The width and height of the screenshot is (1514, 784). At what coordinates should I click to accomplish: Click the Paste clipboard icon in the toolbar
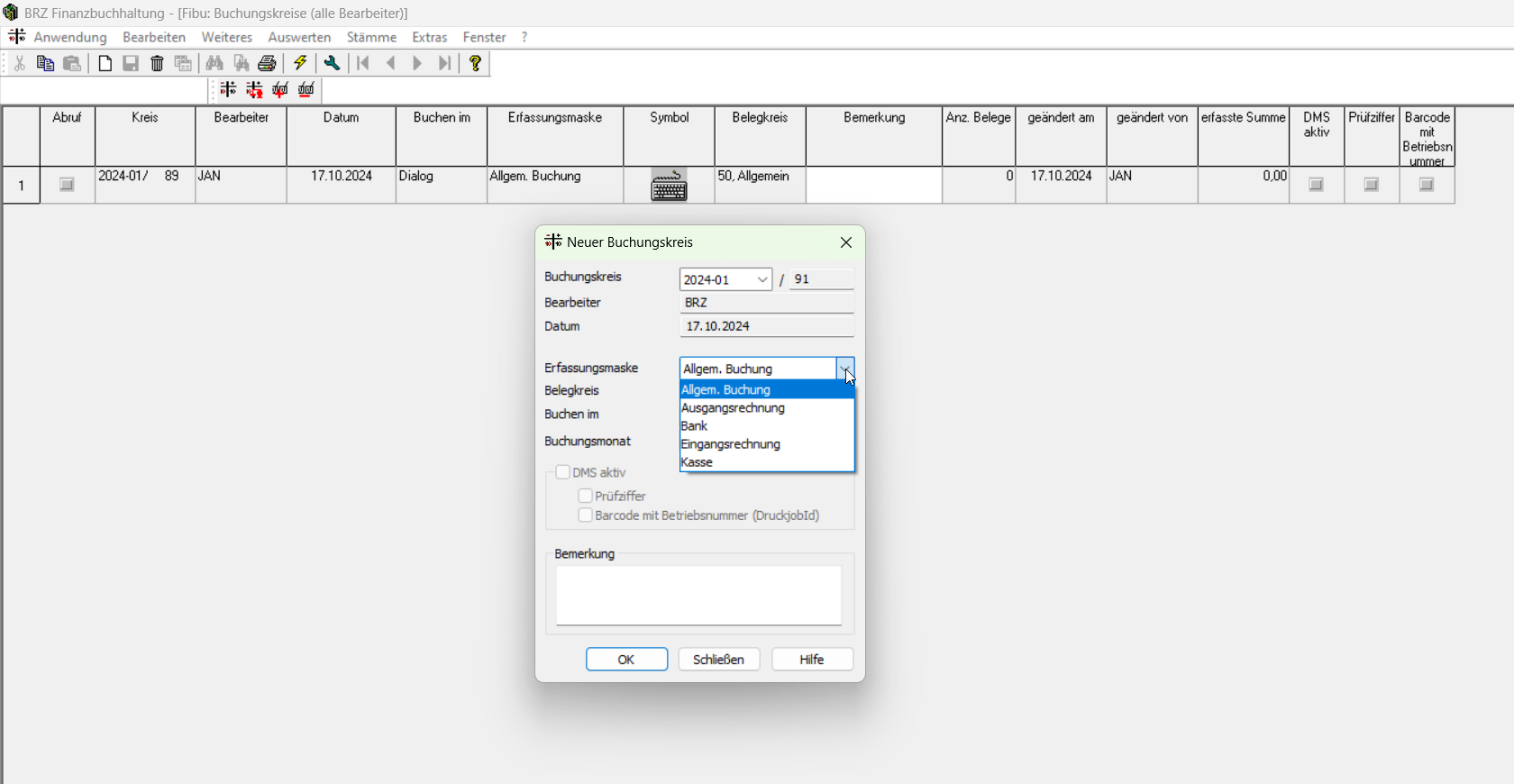pyautogui.click(x=73, y=64)
